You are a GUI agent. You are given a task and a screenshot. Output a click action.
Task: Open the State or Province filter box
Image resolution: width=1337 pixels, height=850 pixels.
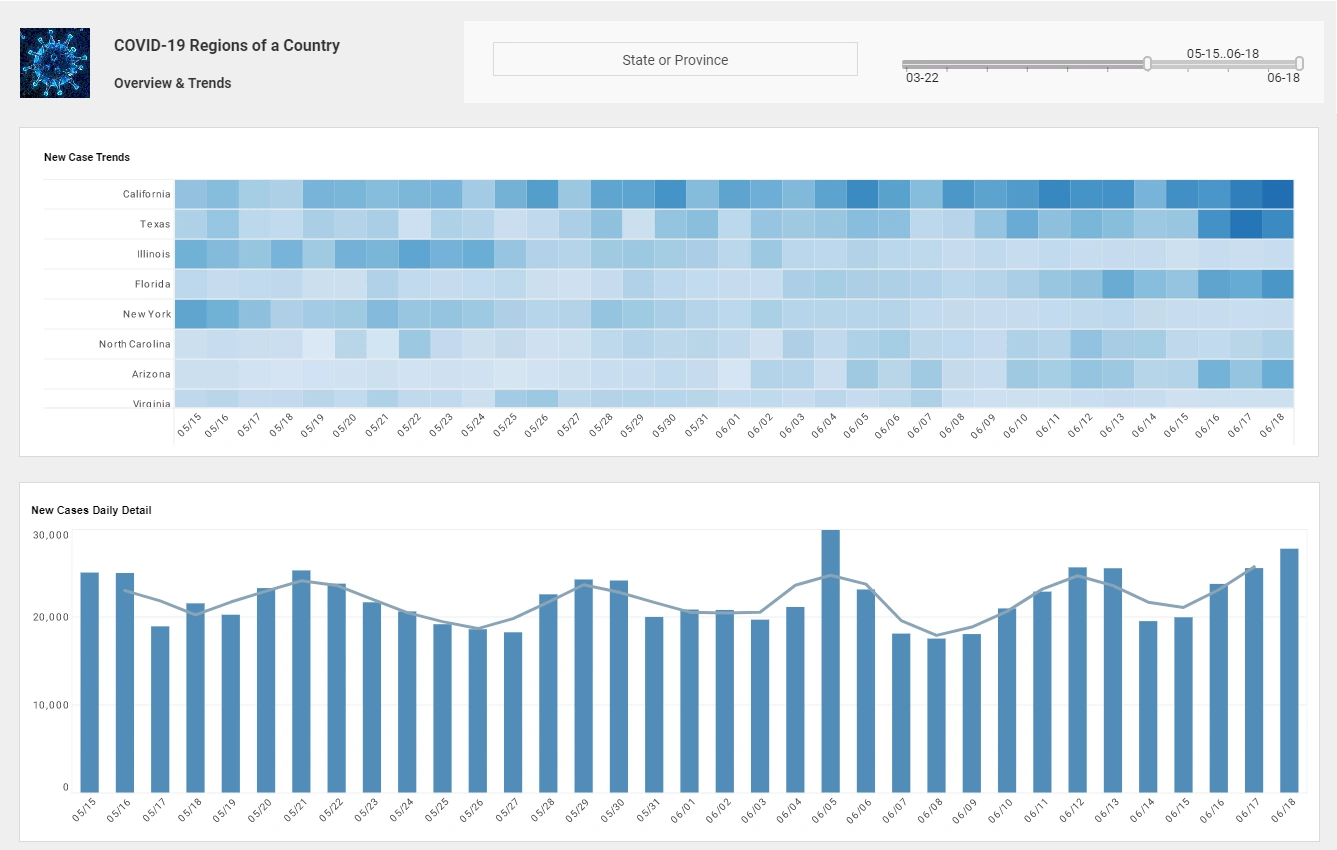(x=675, y=59)
